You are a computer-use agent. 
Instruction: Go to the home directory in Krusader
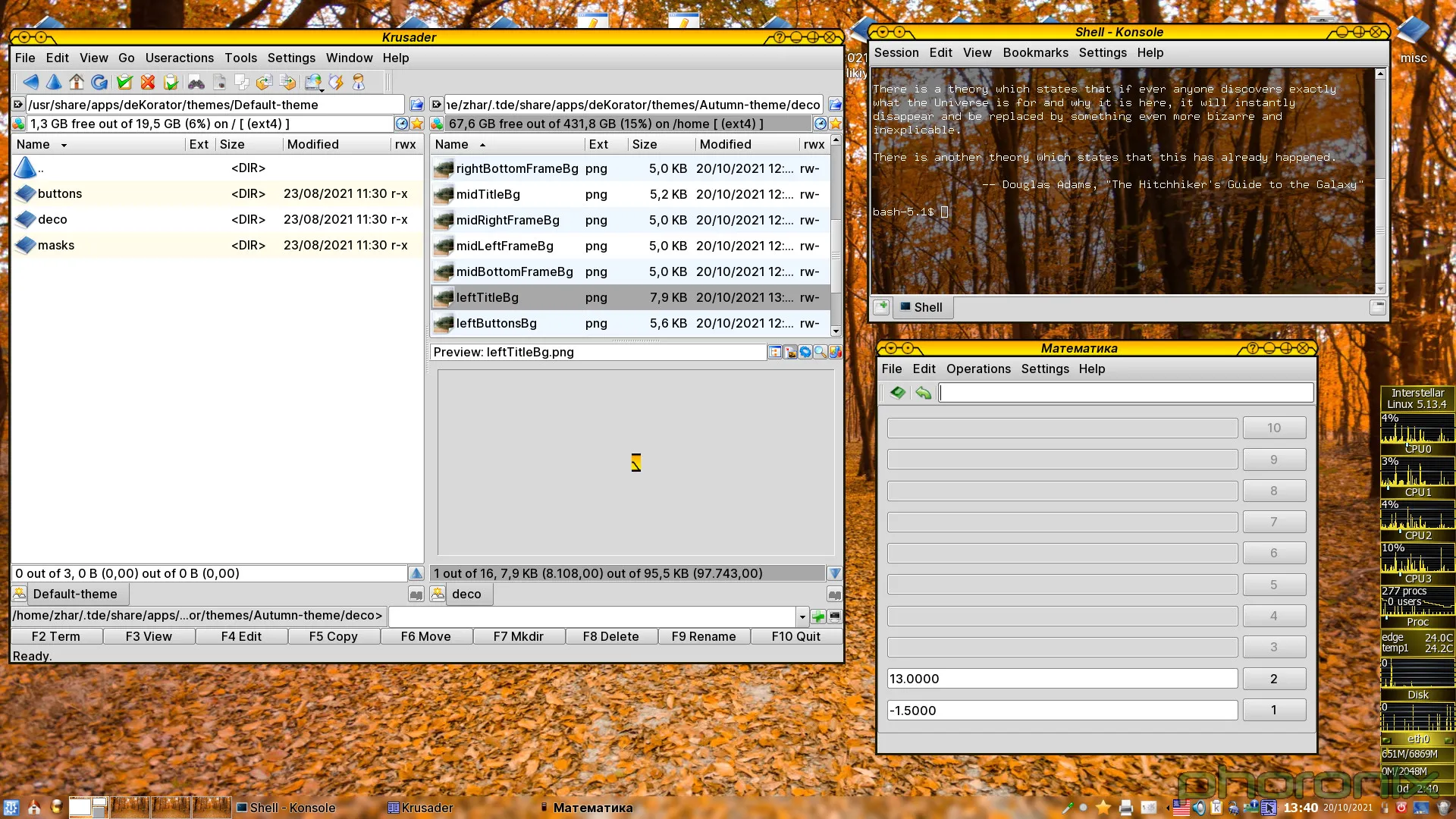[x=77, y=82]
